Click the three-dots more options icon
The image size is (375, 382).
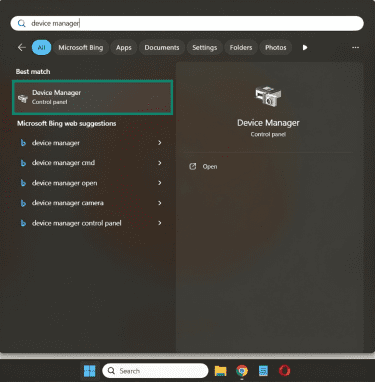[355, 47]
